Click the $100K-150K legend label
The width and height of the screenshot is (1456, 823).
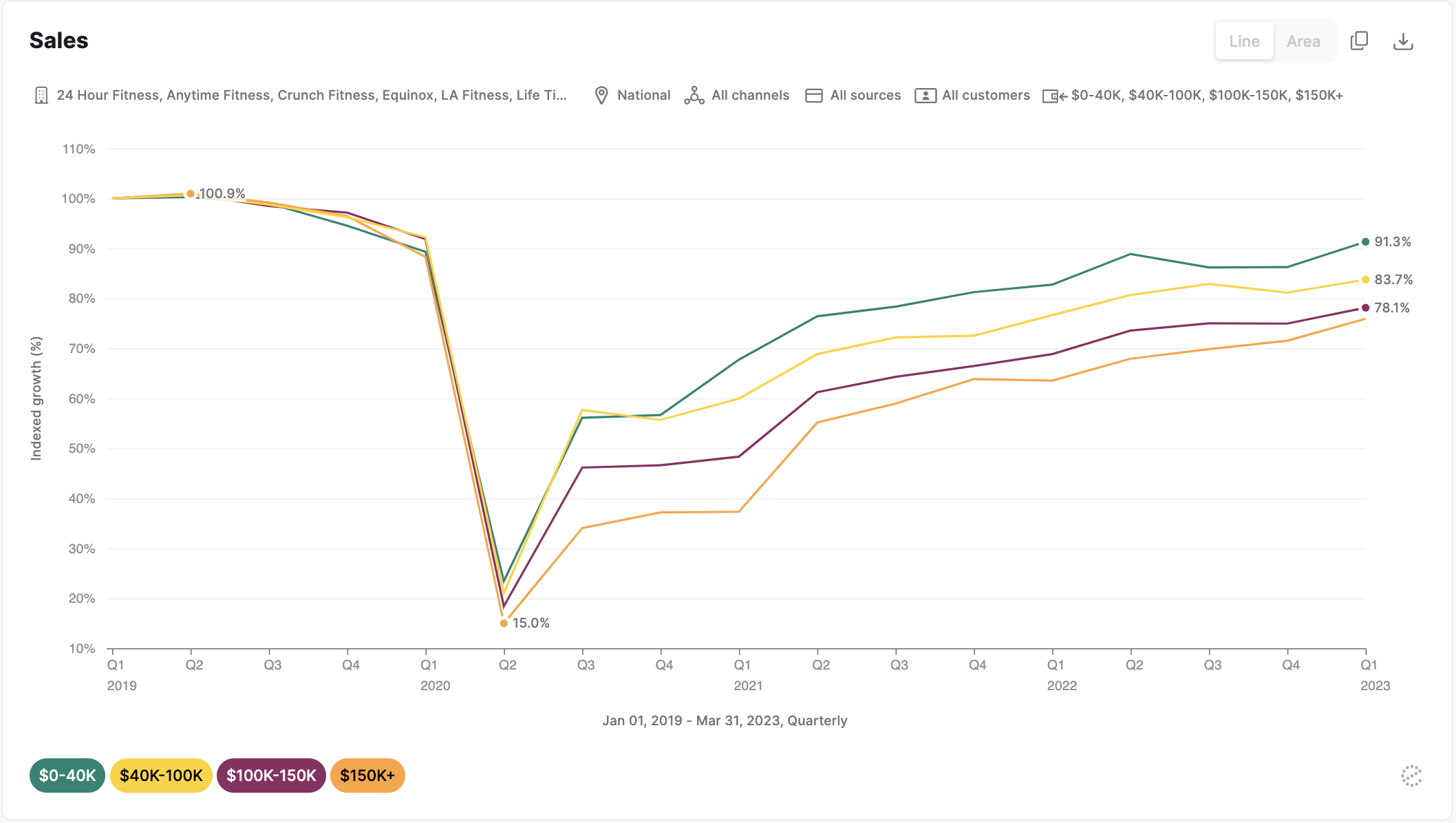pos(270,775)
